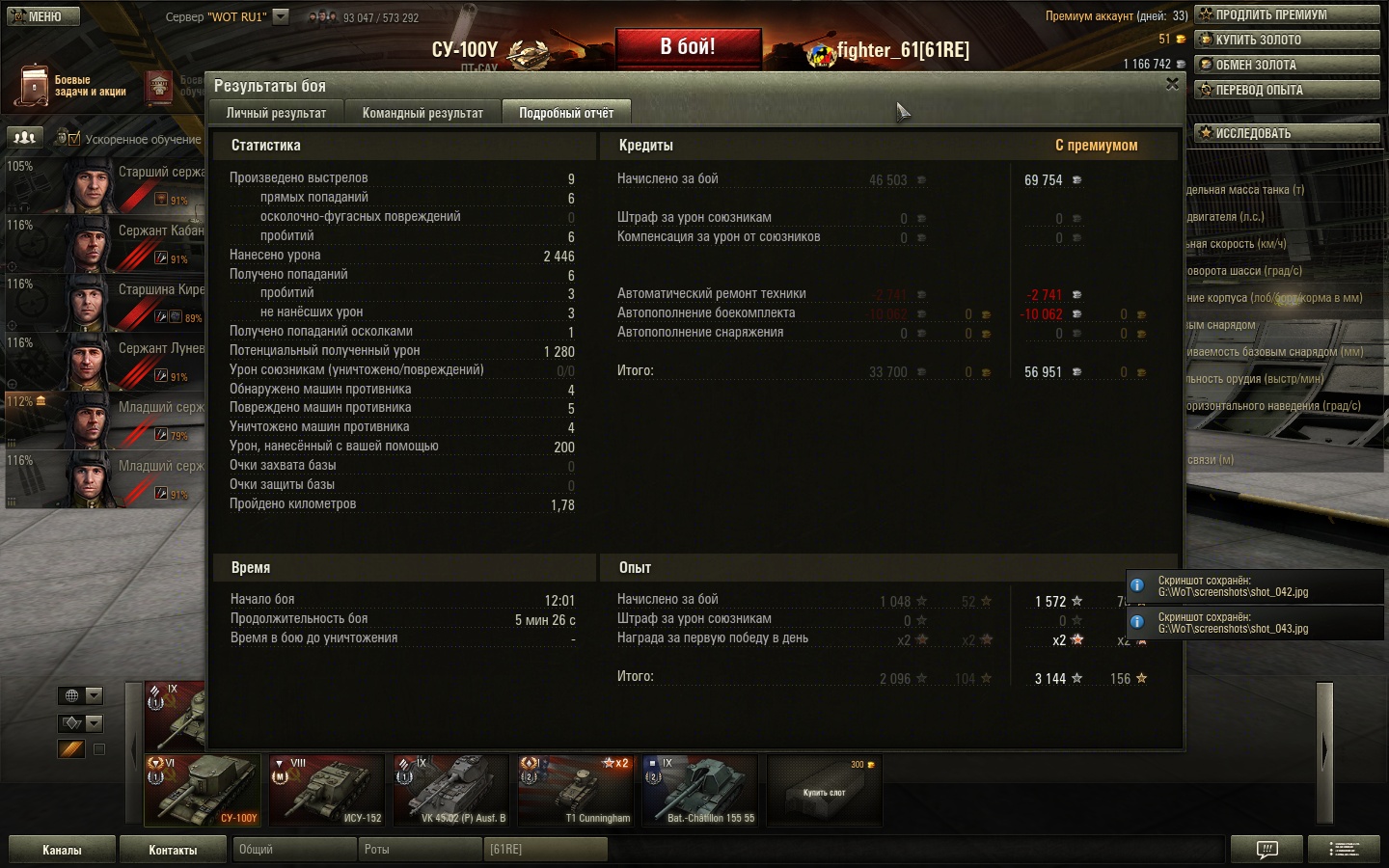Click the МЕНЮ button icon
Viewport: 1389px width, 868px height.
pyautogui.click(x=17, y=16)
